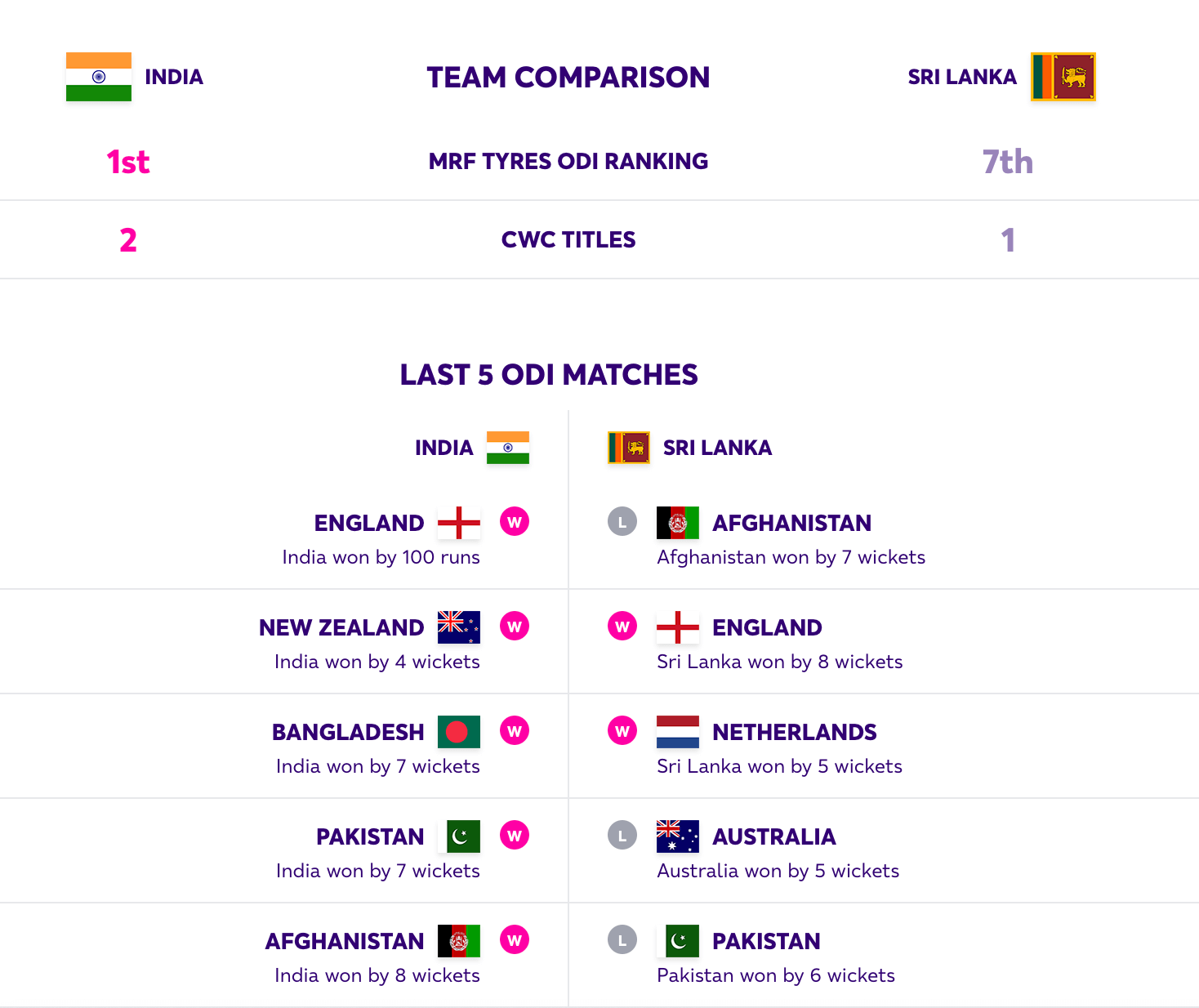Click the Bangladesh flag icon
The width and height of the screenshot is (1199, 1008).
pyautogui.click(x=459, y=732)
